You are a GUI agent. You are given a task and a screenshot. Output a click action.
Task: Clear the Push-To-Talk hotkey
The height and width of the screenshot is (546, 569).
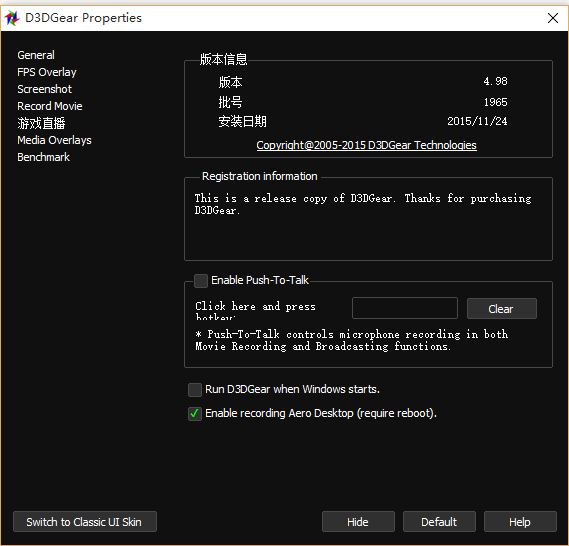(x=502, y=309)
